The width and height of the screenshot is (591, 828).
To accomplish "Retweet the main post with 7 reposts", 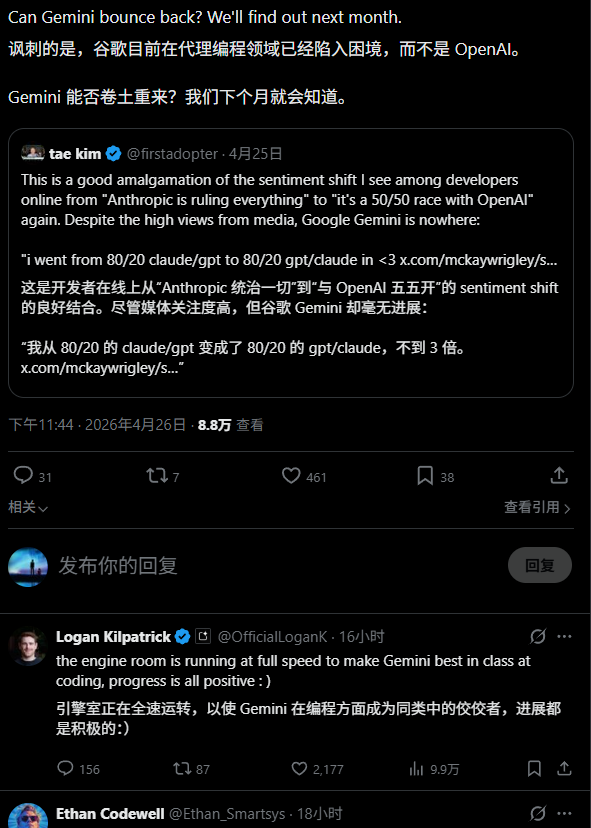I will click(x=157, y=476).
